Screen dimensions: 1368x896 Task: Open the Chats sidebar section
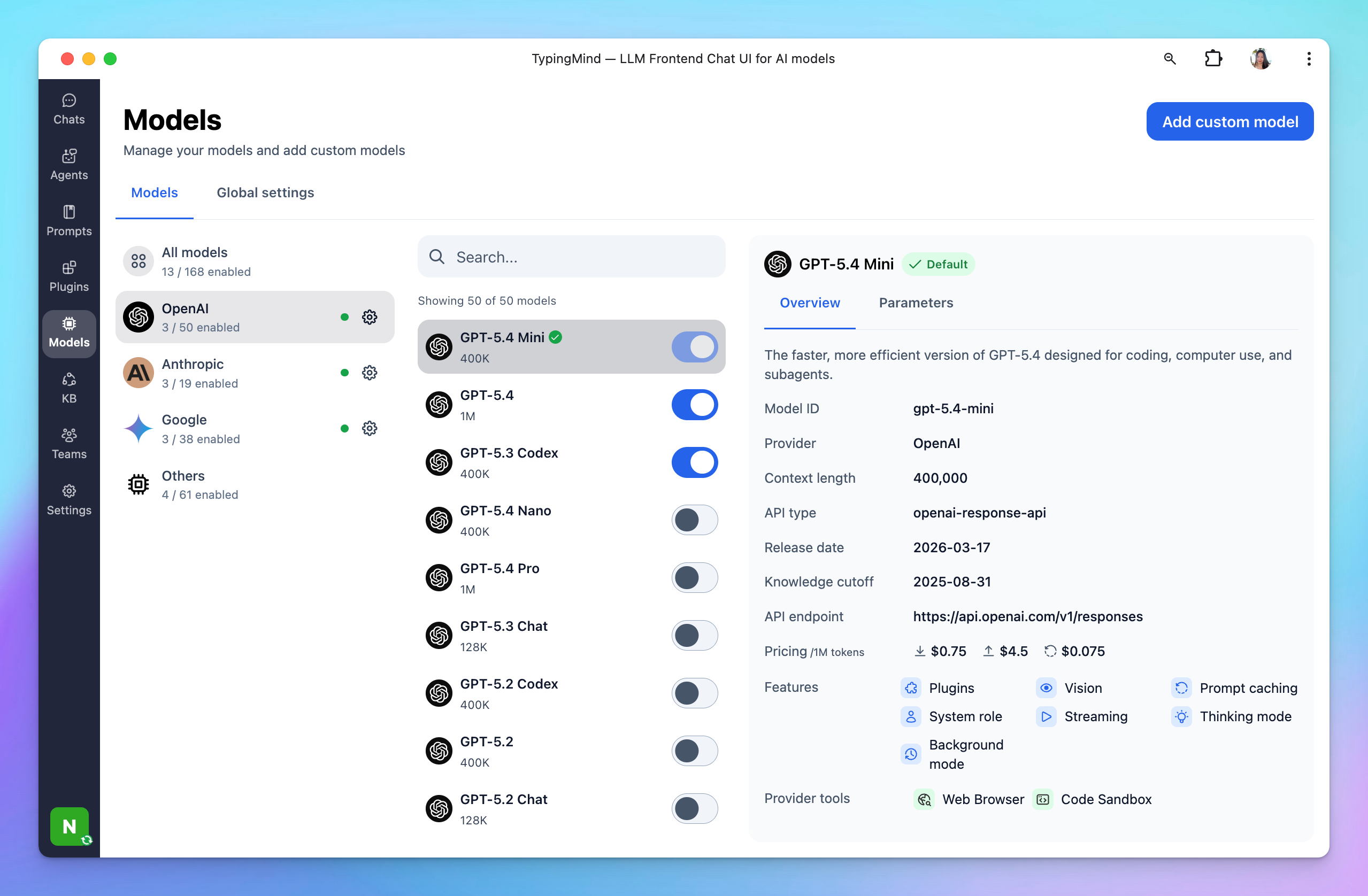coord(69,109)
